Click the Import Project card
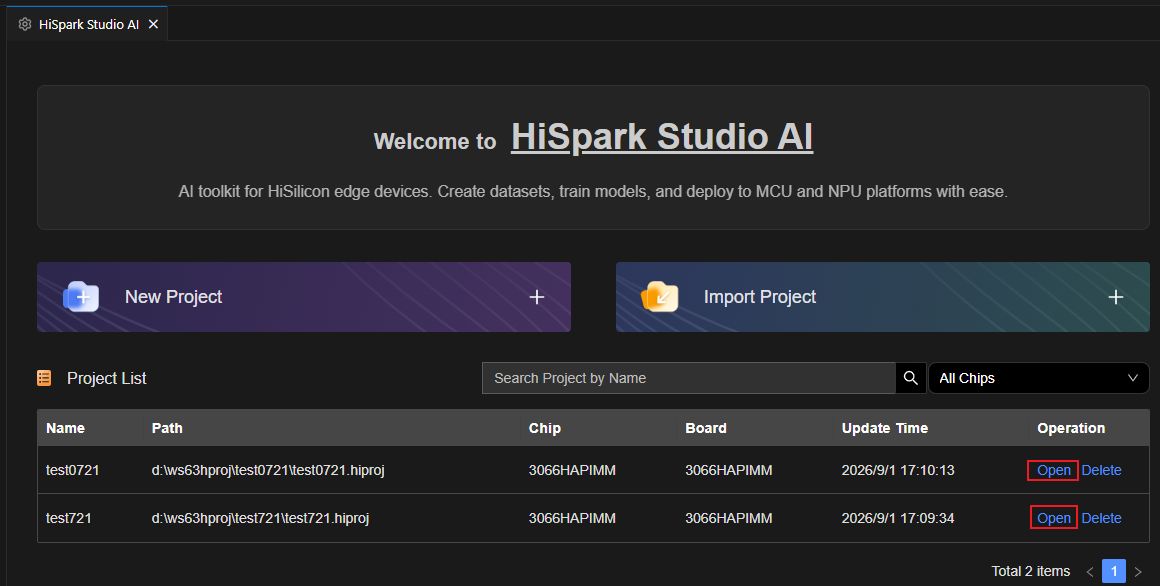Image resolution: width=1160 pixels, height=586 pixels. (x=883, y=297)
